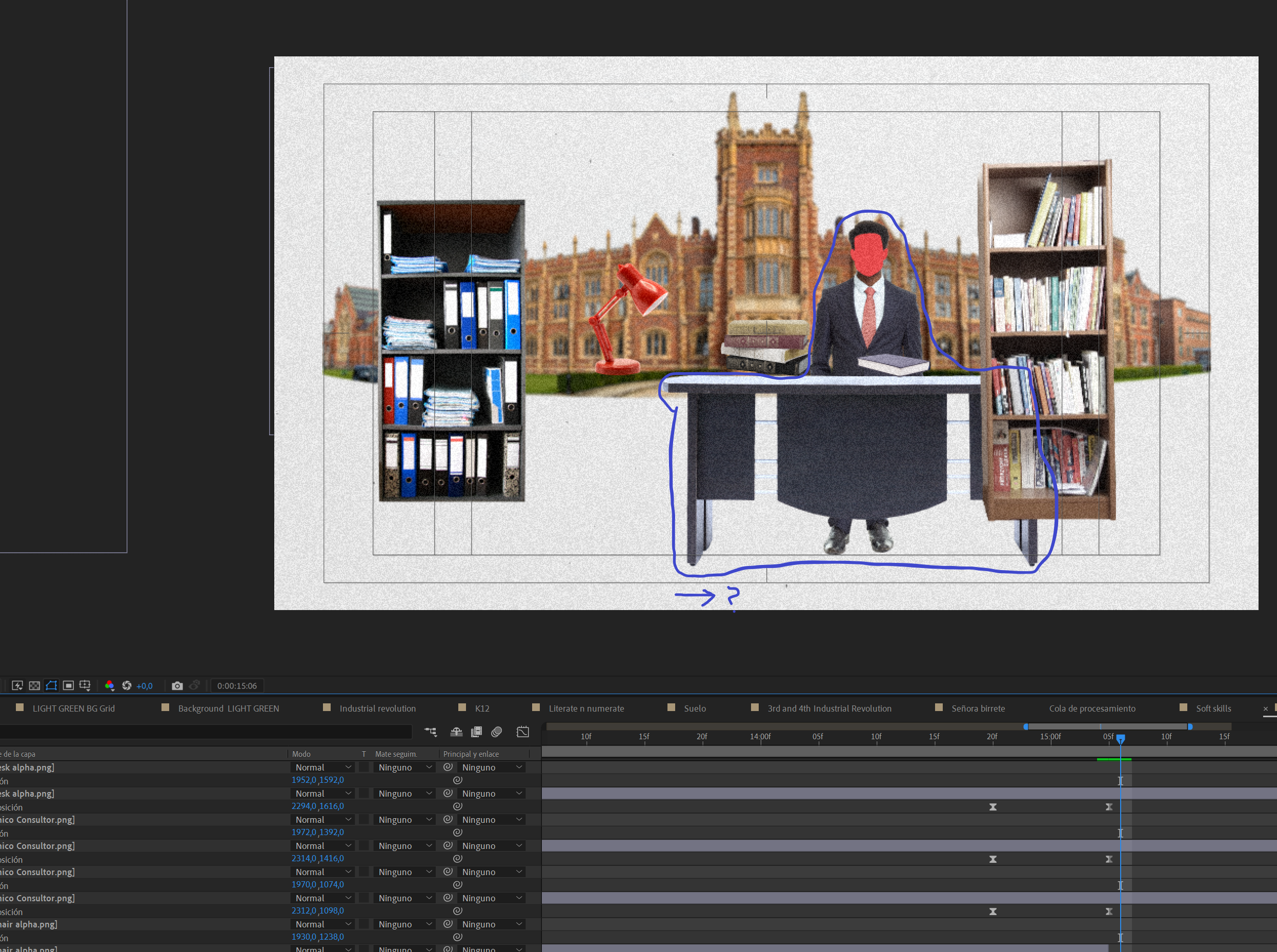
Task: Click the reset exposure aperture icon
Action: pyautogui.click(x=127, y=686)
